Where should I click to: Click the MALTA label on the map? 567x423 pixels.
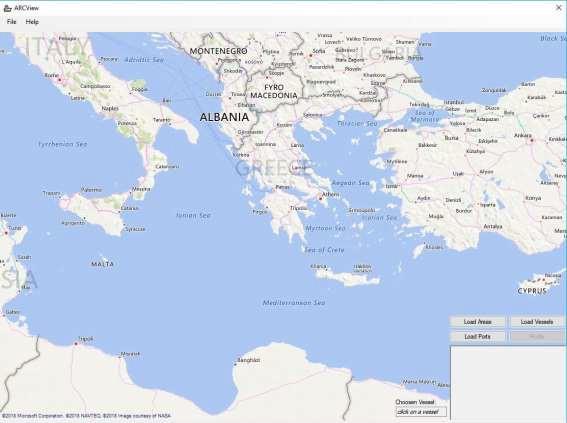tap(103, 264)
